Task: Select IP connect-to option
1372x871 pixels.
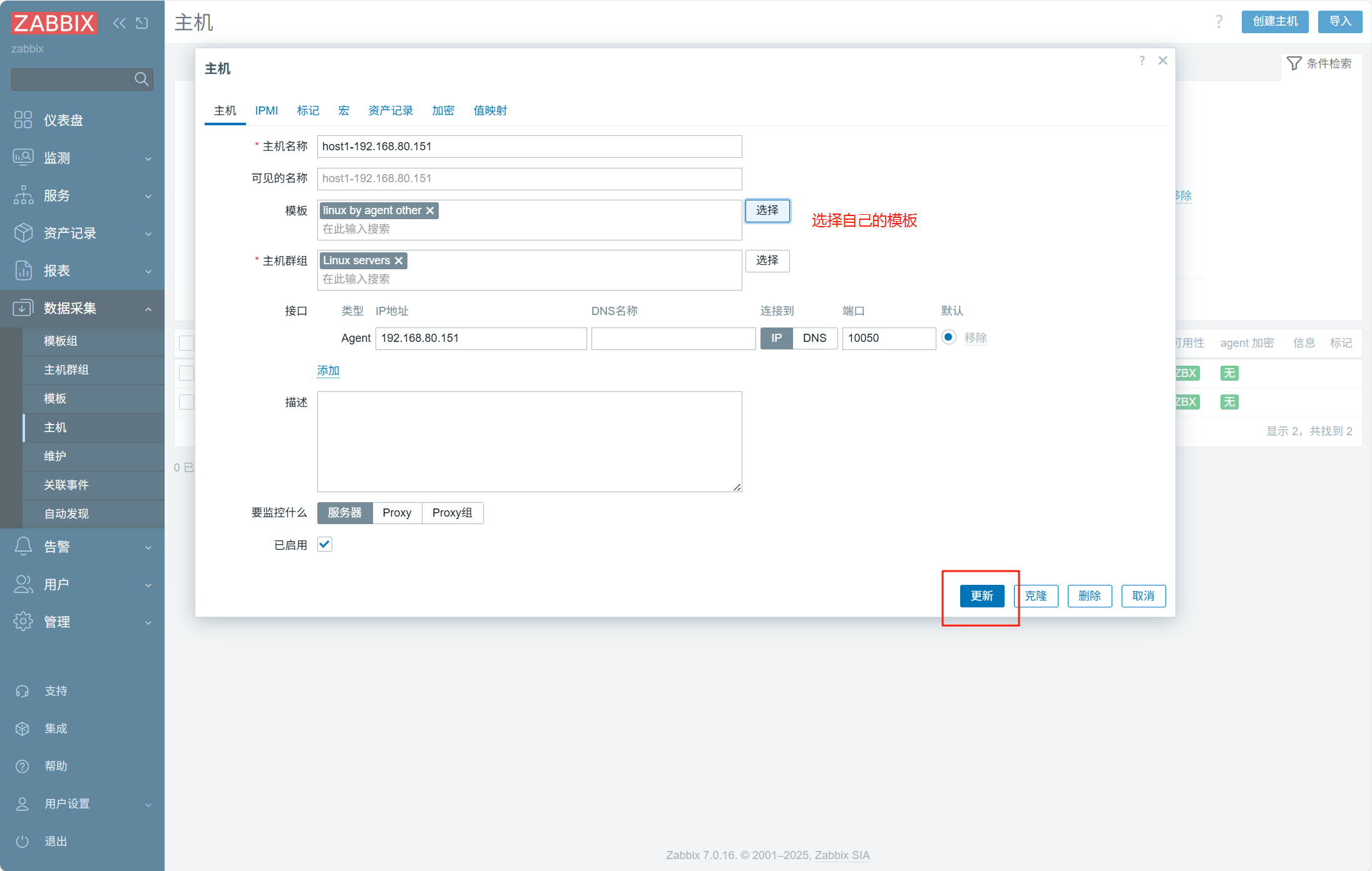Action: coord(777,338)
